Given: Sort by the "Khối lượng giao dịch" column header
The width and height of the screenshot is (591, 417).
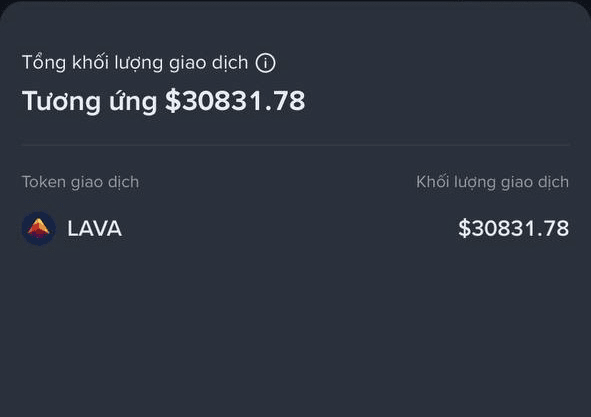Looking at the screenshot, I should 492,182.
